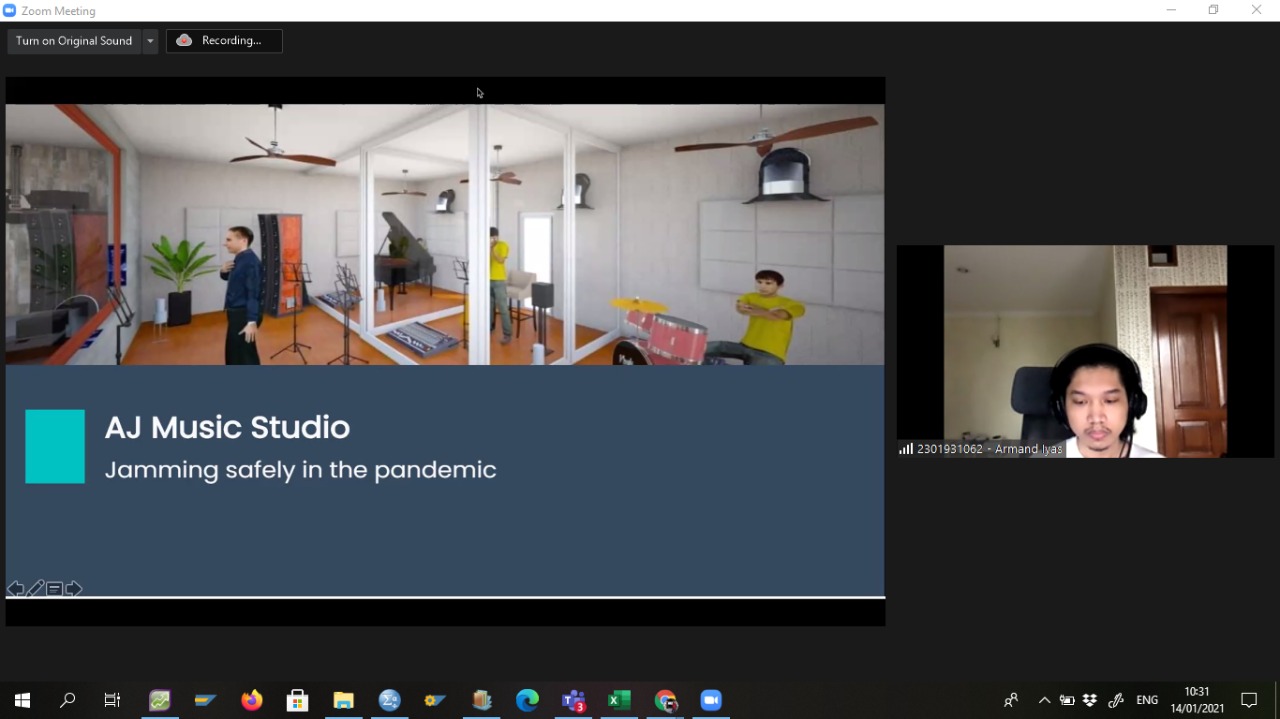This screenshot has width=1280, height=719.
Task: Open Zoom from the taskbar
Action: [711, 700]
